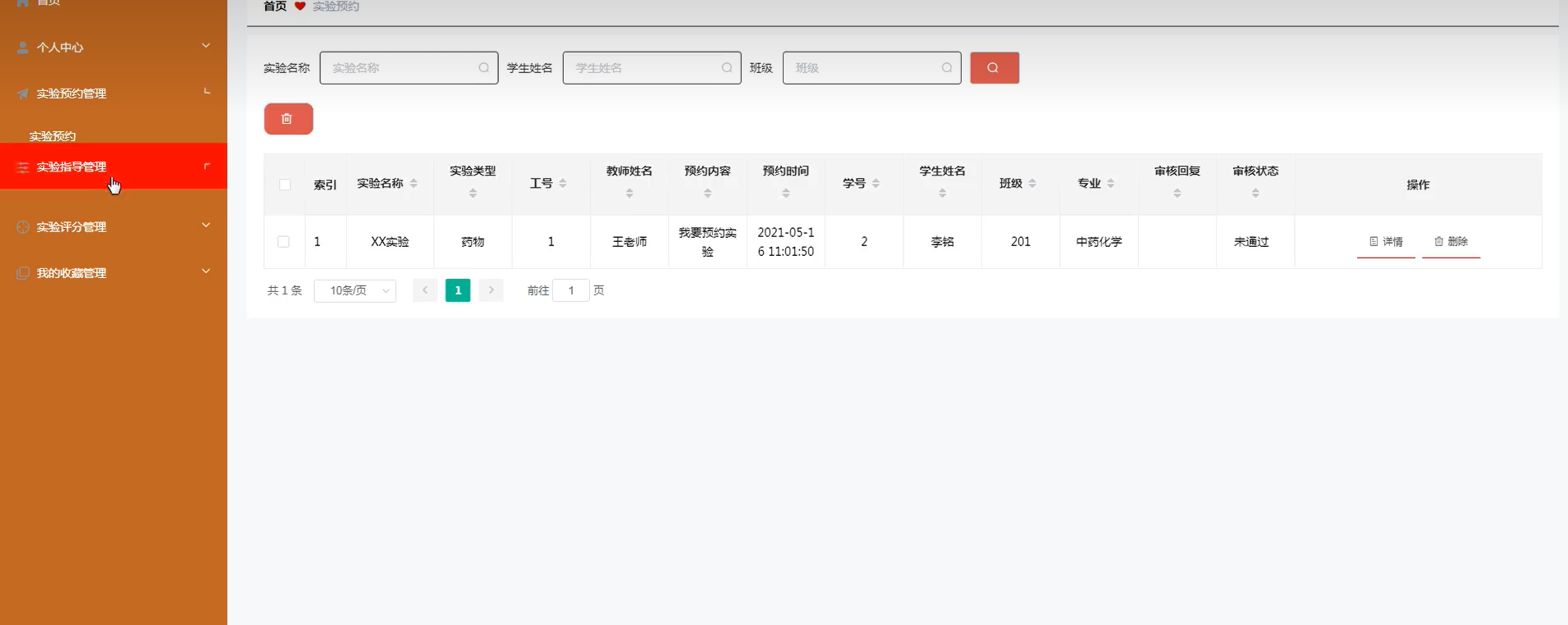Viewport: 1568px width, 625px height.
Task: Click the 实验预约管理 paper-plane icon
Action: [x=23, y=94]
